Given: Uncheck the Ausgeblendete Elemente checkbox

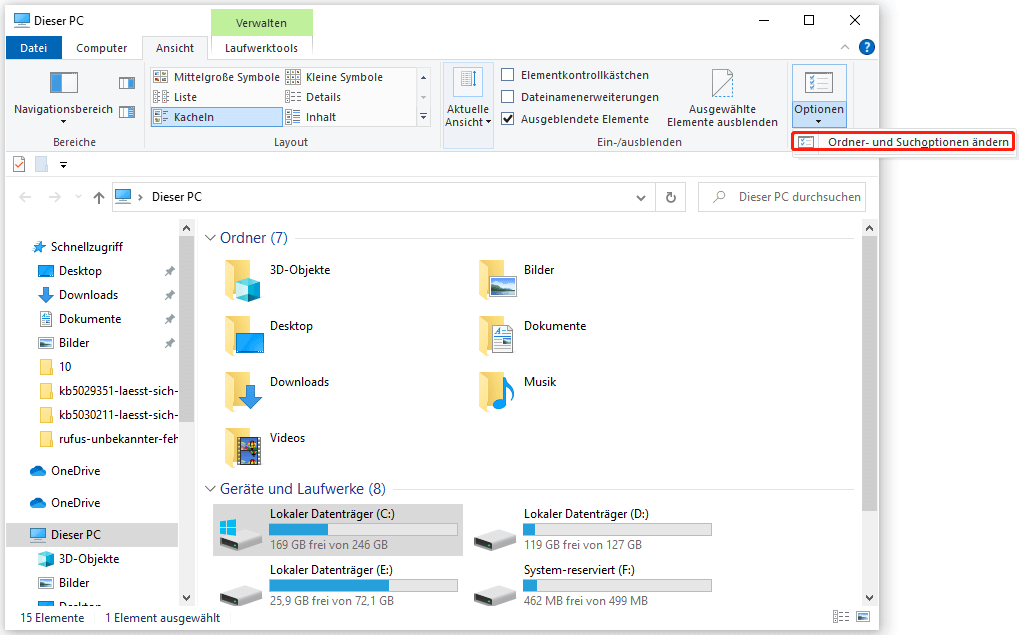Looking at the screenshot, I should (x=508, y=119).
